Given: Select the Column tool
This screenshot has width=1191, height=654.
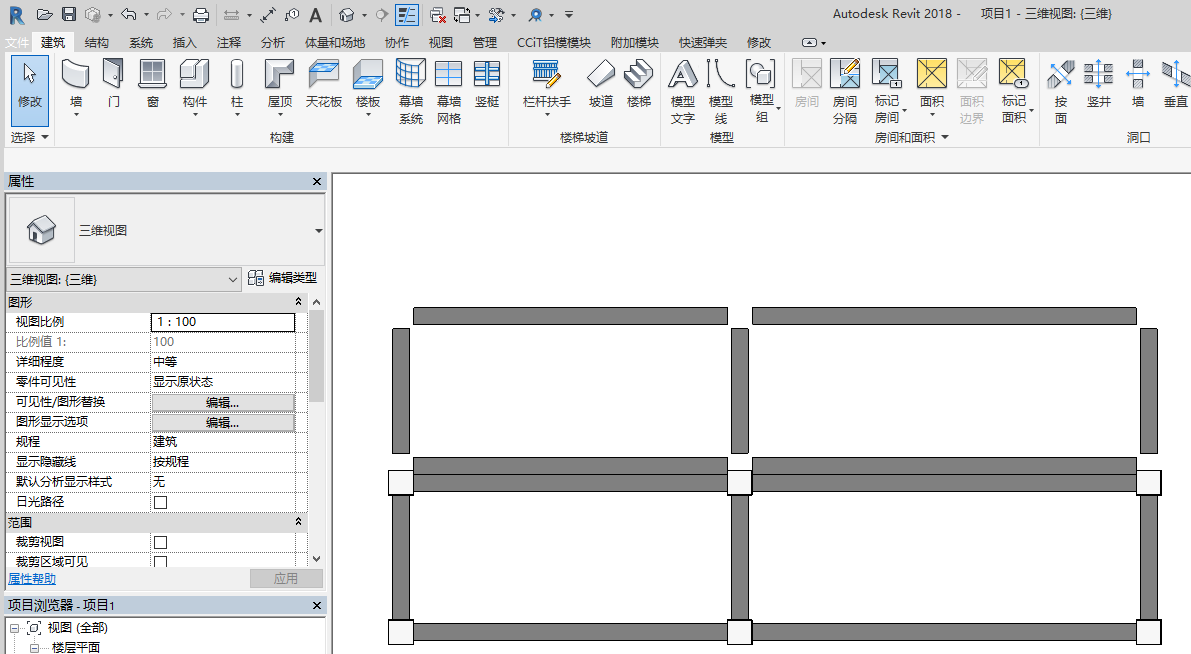Looking at the screenshot, I should point(237,87).
